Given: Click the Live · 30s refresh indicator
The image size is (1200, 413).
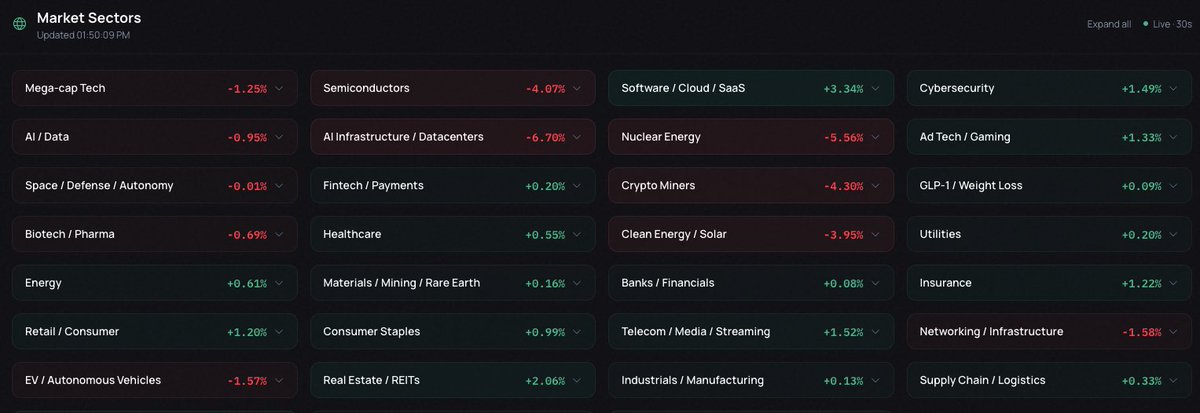Looking at the screenshot, I should point(1166,24).
